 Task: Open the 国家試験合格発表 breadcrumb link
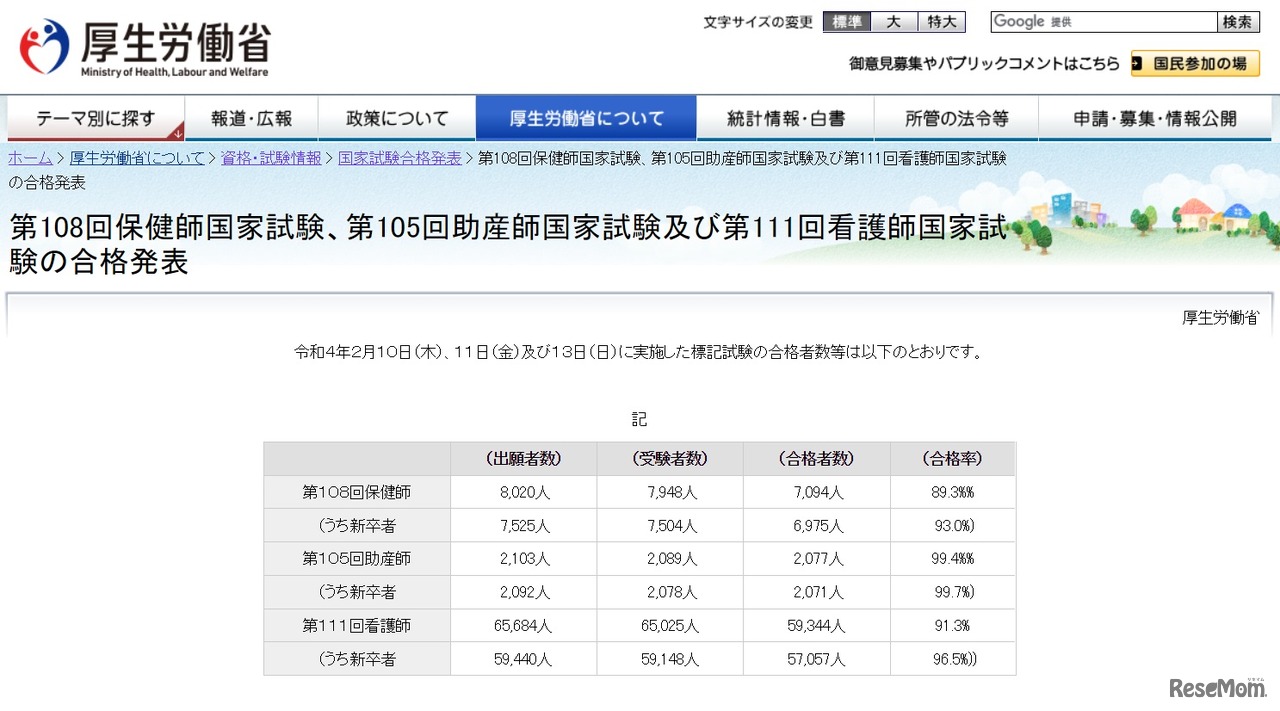[x=397, y=157]
